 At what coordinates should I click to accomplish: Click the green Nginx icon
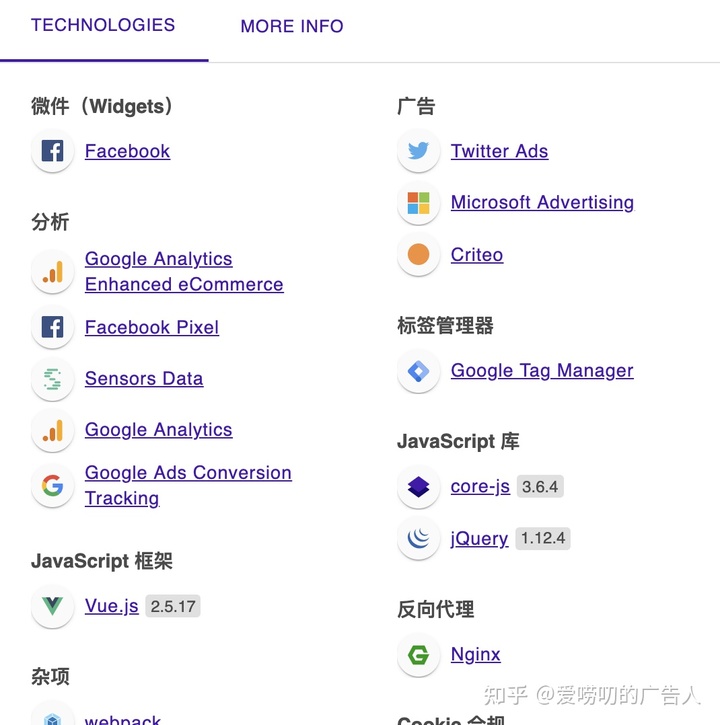[418, 655]
